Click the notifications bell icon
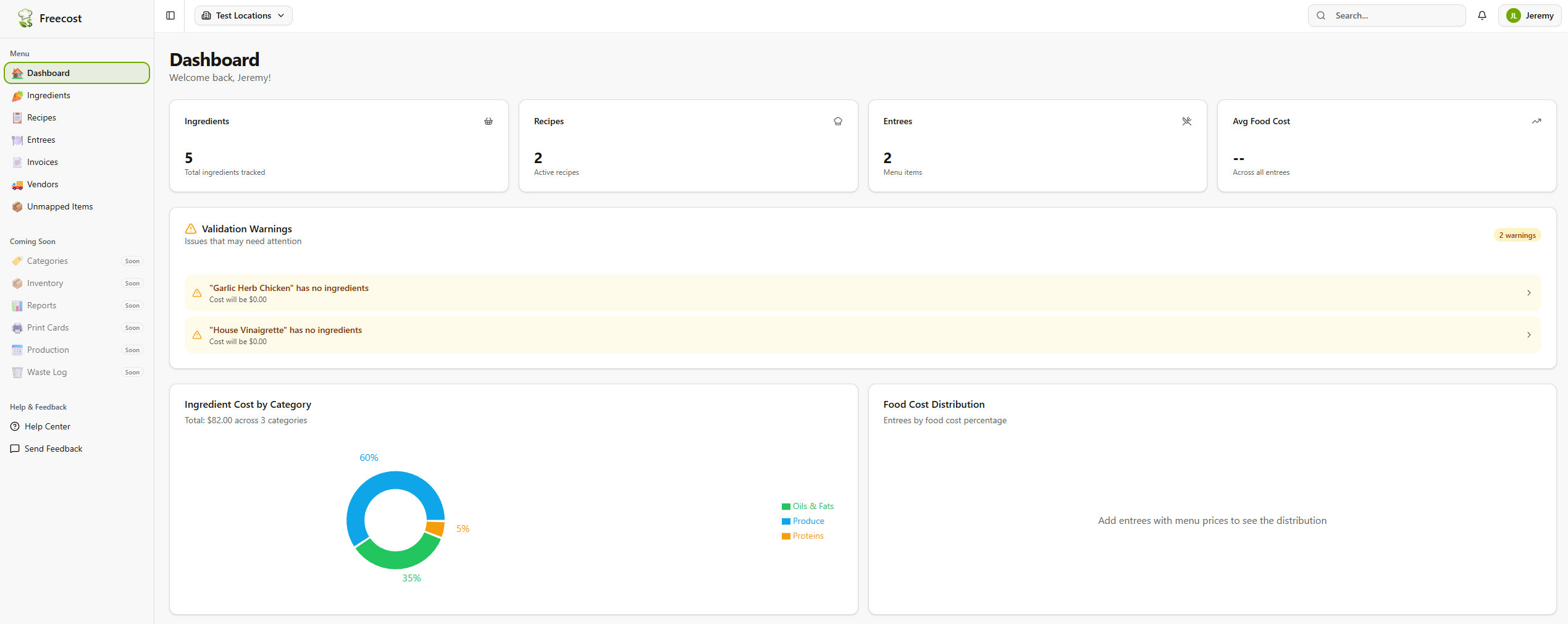 (1482, 15)
